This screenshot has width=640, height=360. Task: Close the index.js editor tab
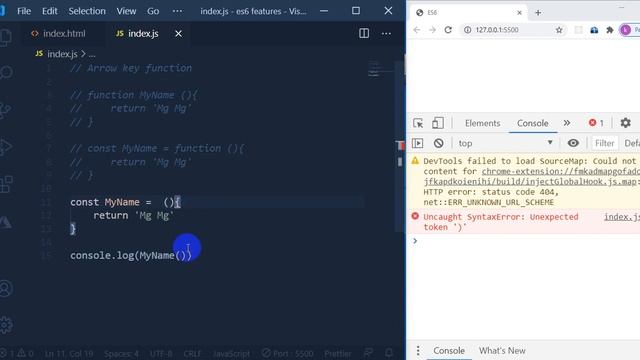tap(178, 34)
